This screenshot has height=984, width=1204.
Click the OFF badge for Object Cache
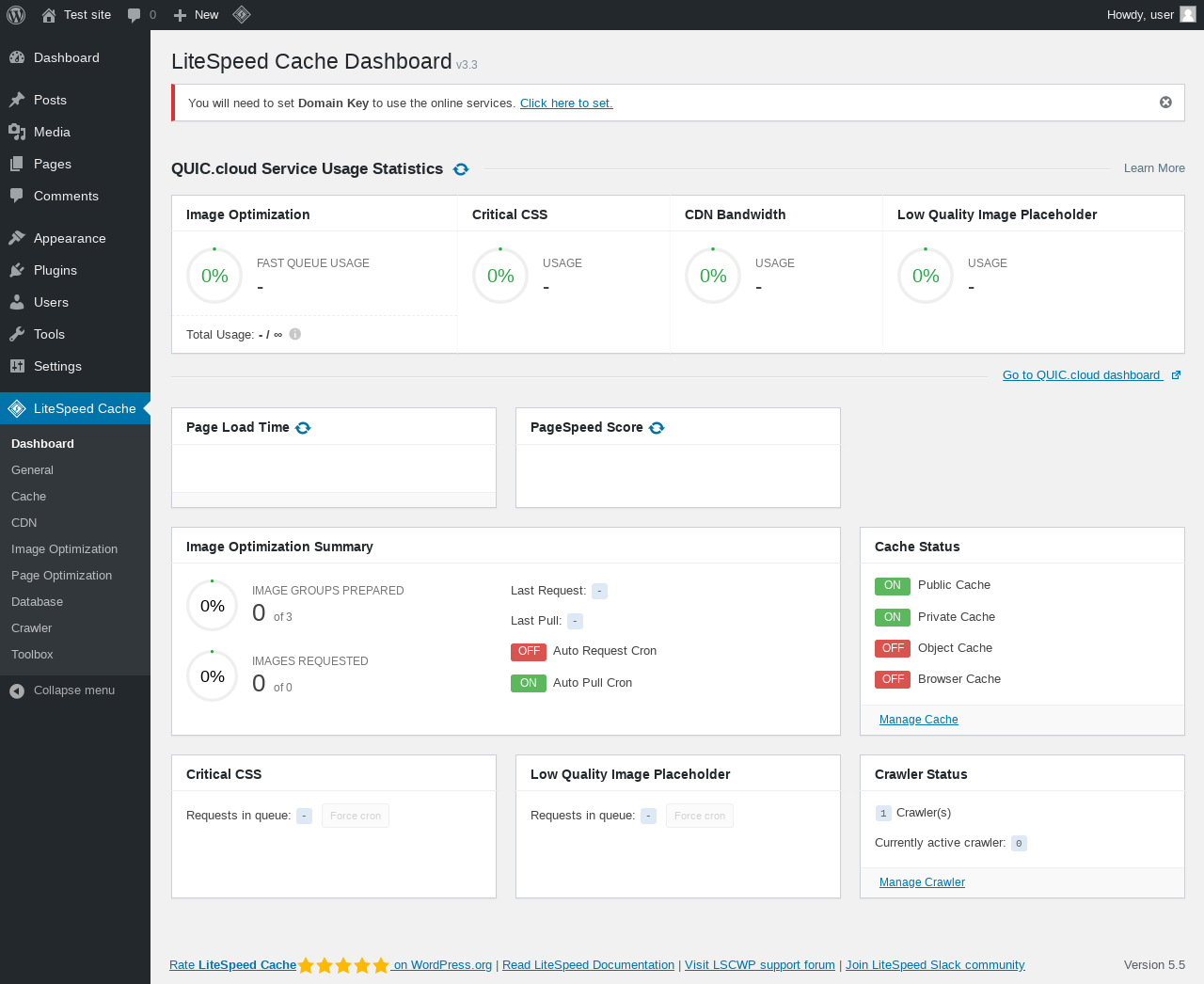tap(893, 649)
